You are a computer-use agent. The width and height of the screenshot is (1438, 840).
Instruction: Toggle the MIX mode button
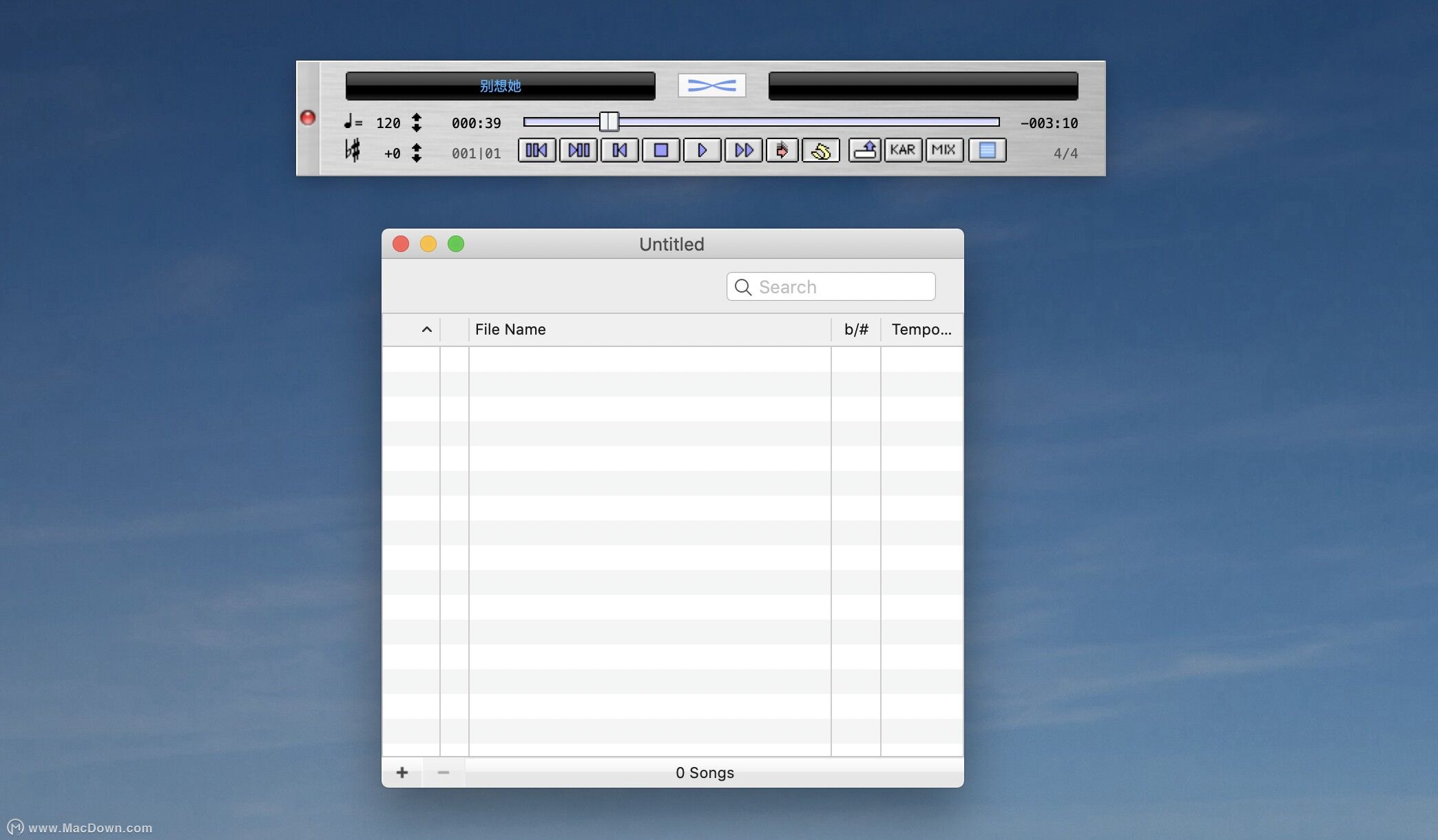(x=944, y=150)
